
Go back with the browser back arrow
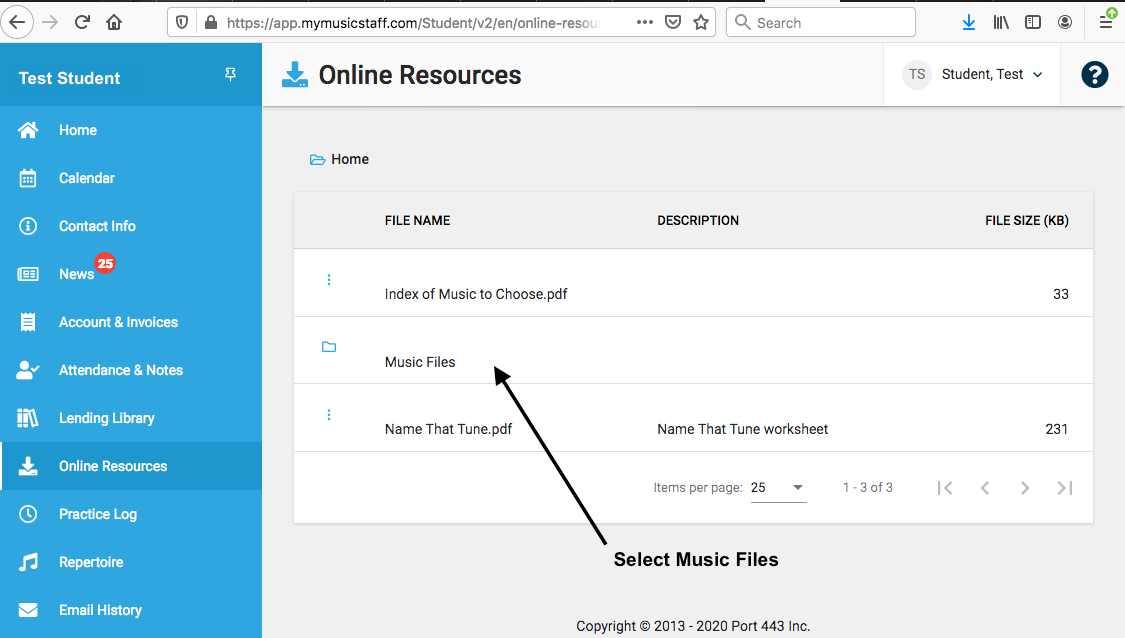[17, 22]
